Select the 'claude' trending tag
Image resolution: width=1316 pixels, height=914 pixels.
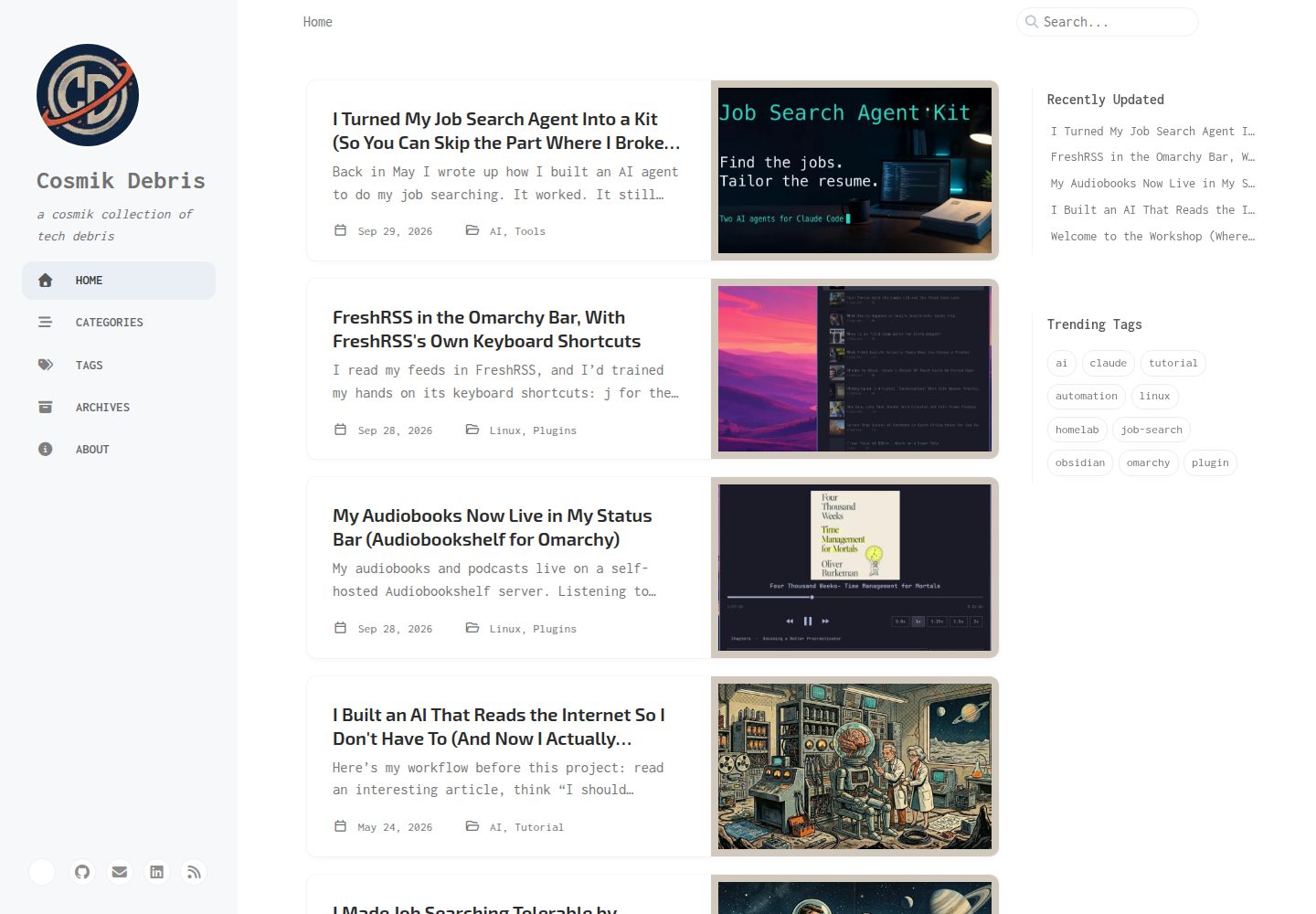[1109, 363]
